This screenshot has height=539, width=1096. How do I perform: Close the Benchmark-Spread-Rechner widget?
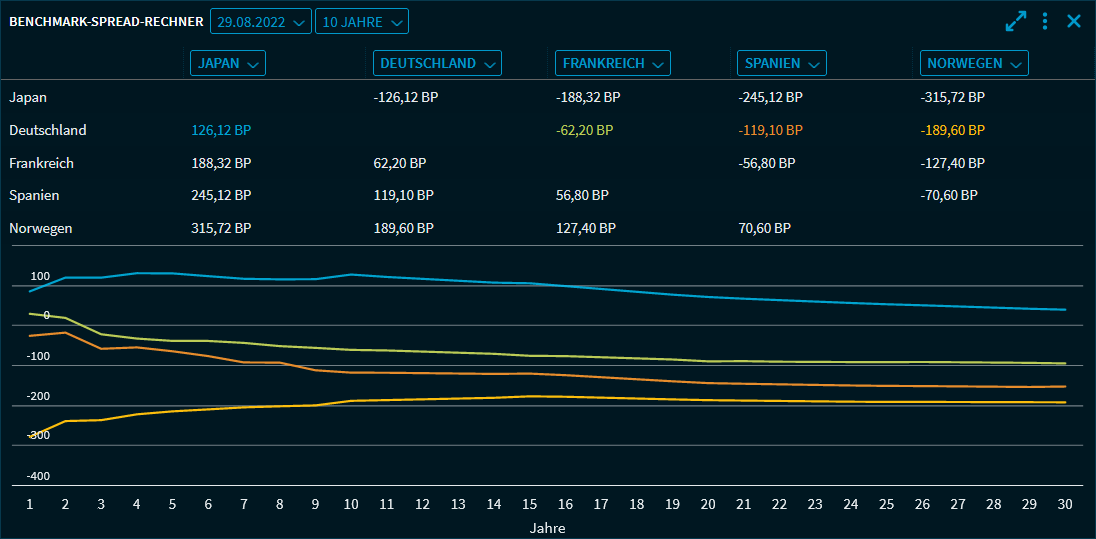(1074, 21)
